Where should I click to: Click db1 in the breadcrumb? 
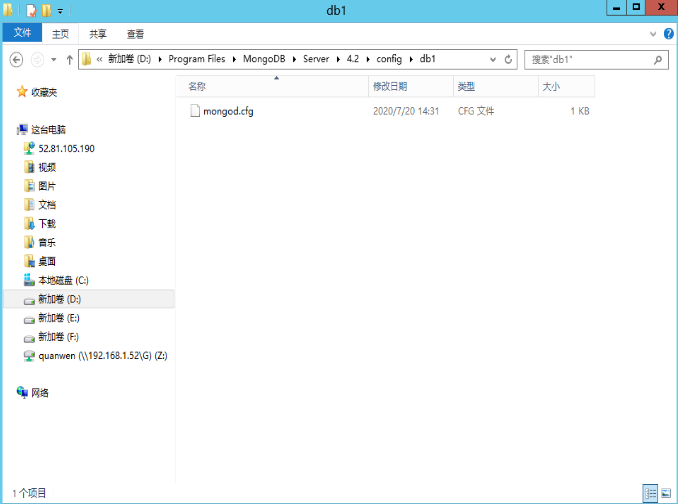click(x=427, y=59)
